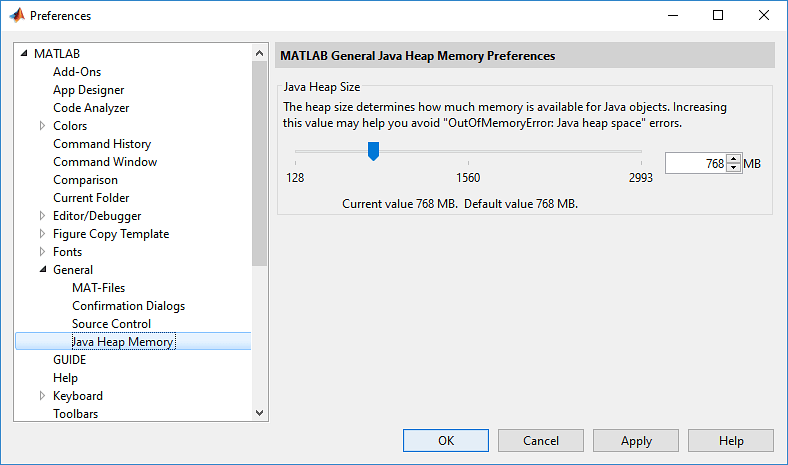Increase heap size with the up spinner arrow

click(x=734, y=158)
